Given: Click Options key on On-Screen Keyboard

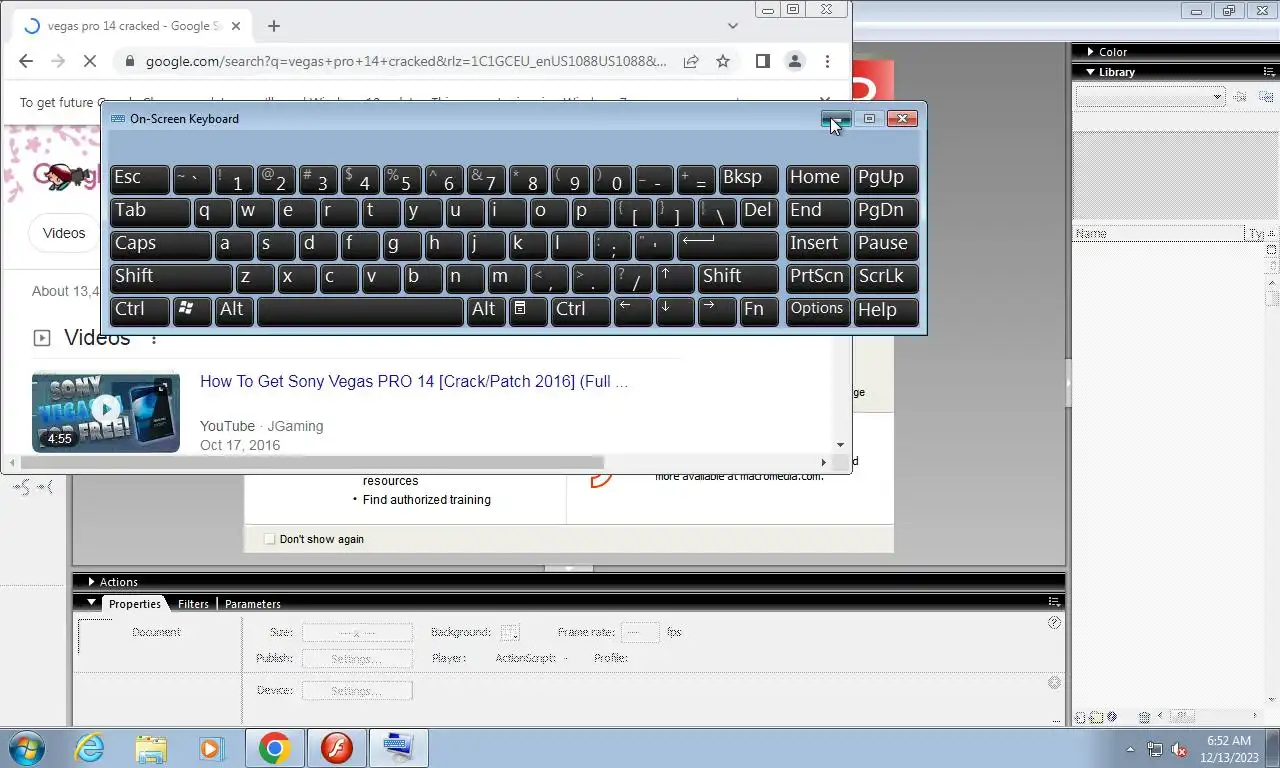Looking at the screenshot, I should (x=818, y=310).
